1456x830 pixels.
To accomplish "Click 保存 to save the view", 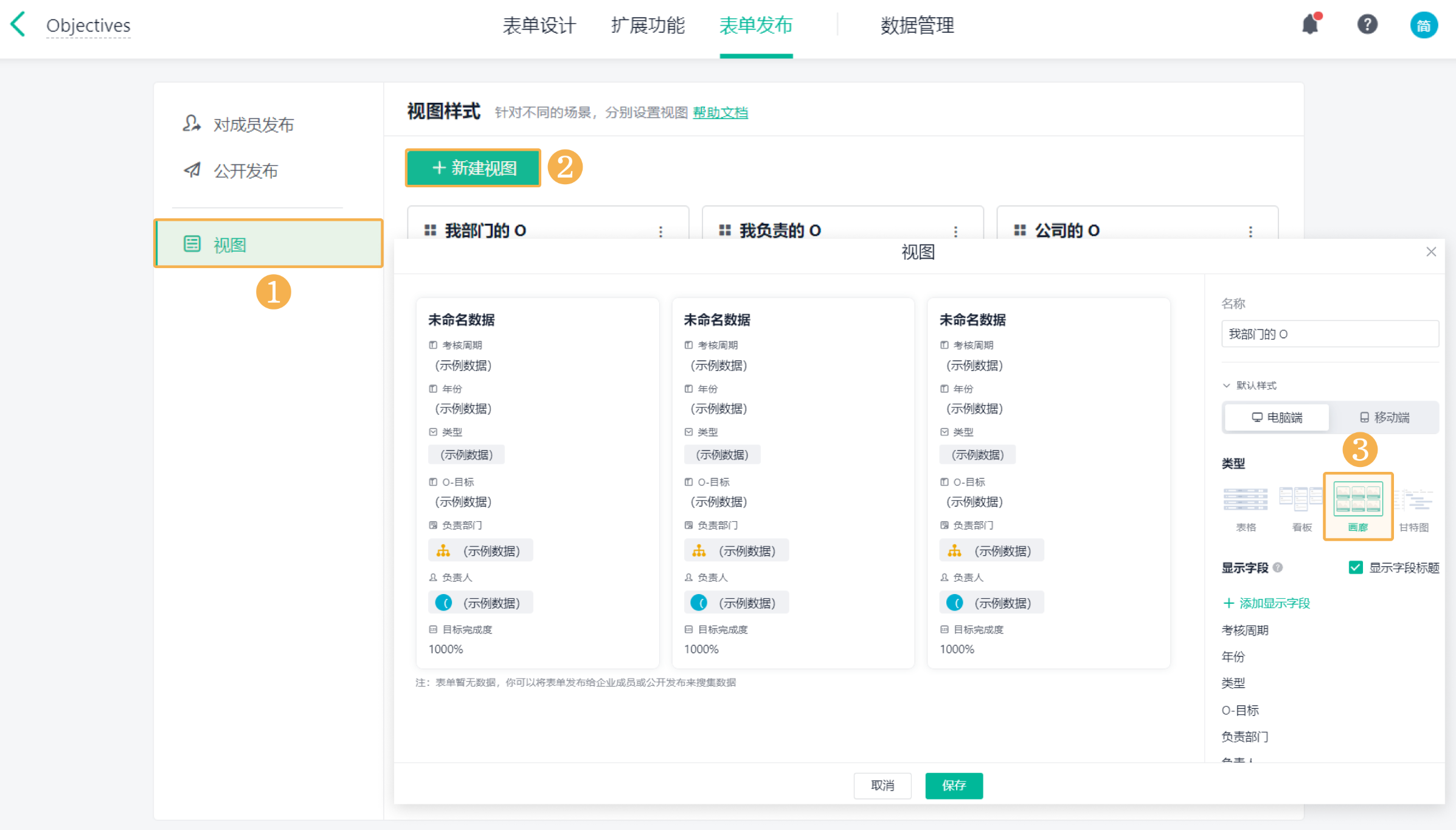I will (x=954, y=785).
